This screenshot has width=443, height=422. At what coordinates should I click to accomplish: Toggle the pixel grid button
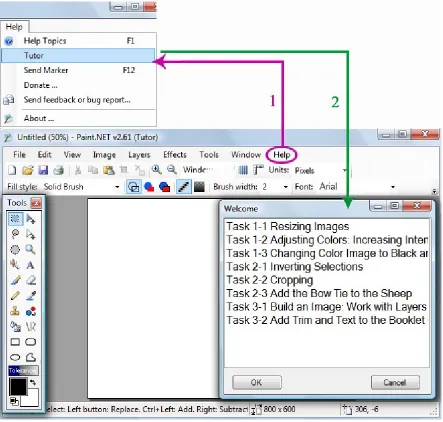pyautogui.click(x=243, y=170)
